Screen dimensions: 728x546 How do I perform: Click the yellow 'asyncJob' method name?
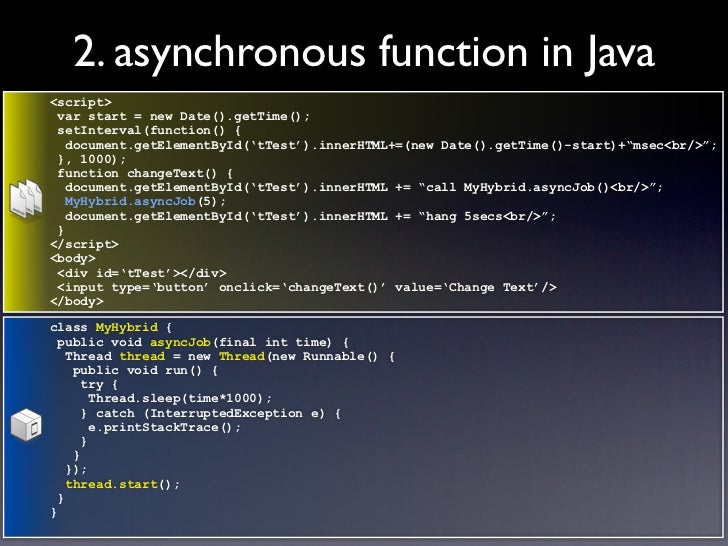pyautogui.click(x=180, y=342)
